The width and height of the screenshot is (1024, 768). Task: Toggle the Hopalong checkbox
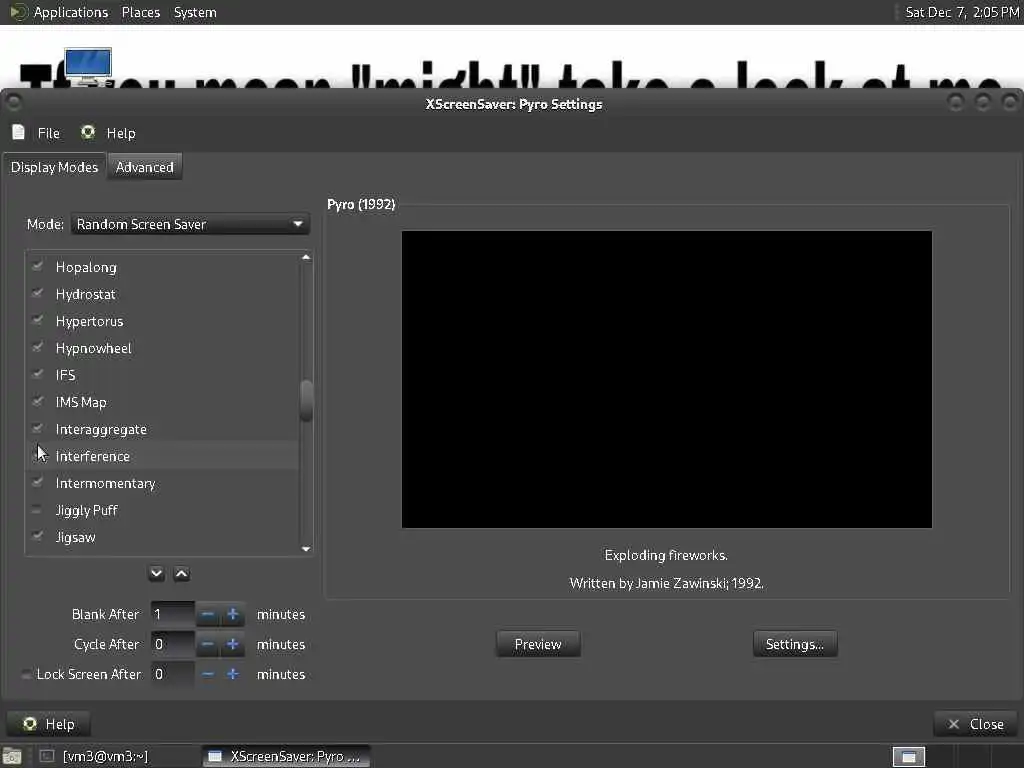click(37, 266)
